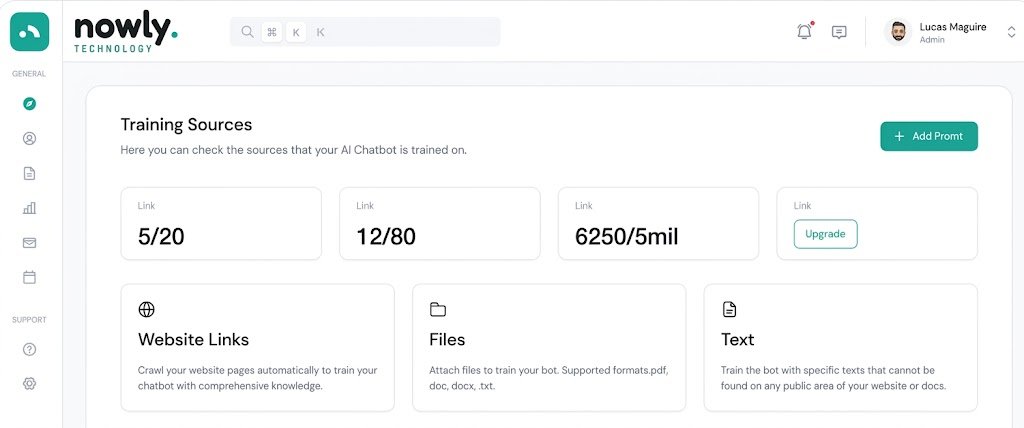Open the Files source card
The image size is (1024, 428).
point(549,348)
